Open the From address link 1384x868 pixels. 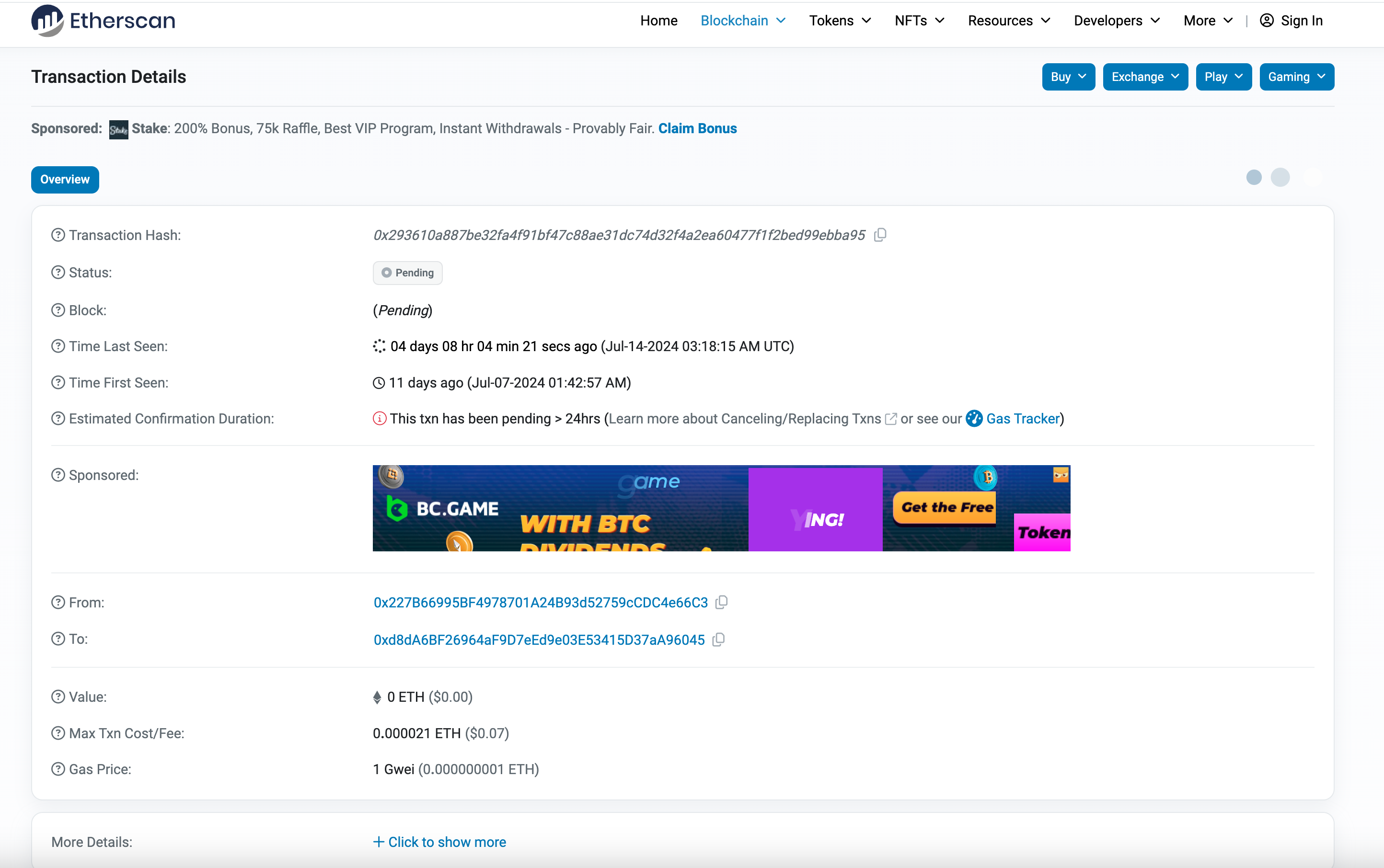[x=541, y=602]
